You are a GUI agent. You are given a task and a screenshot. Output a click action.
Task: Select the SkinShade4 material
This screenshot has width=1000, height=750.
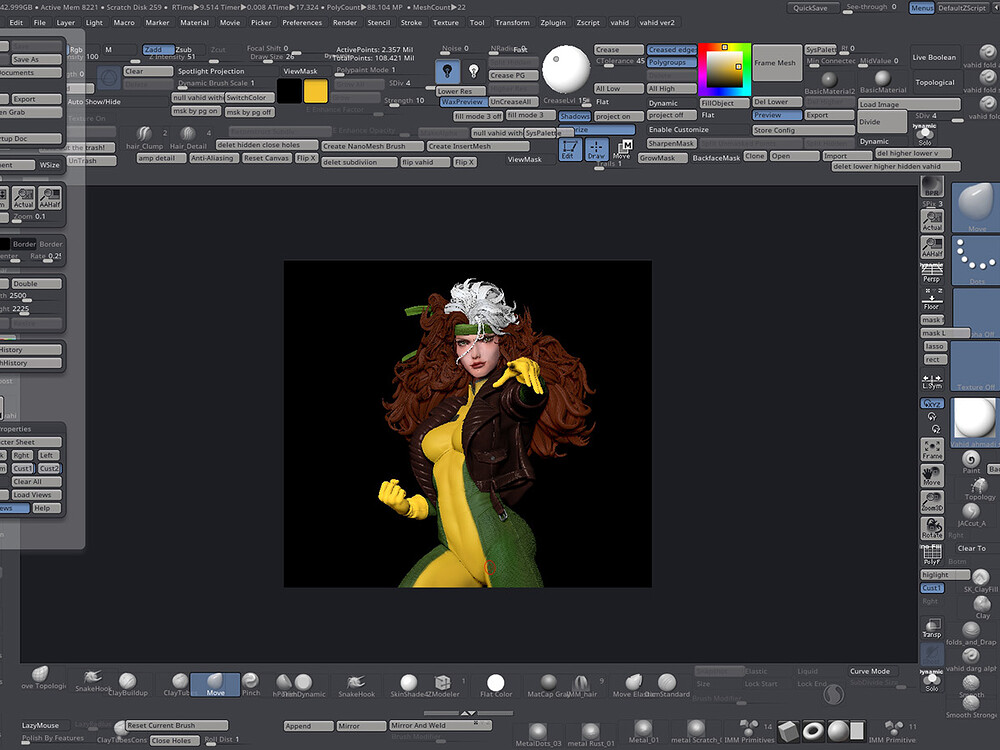pyautogui.click(x=408, y=684)
